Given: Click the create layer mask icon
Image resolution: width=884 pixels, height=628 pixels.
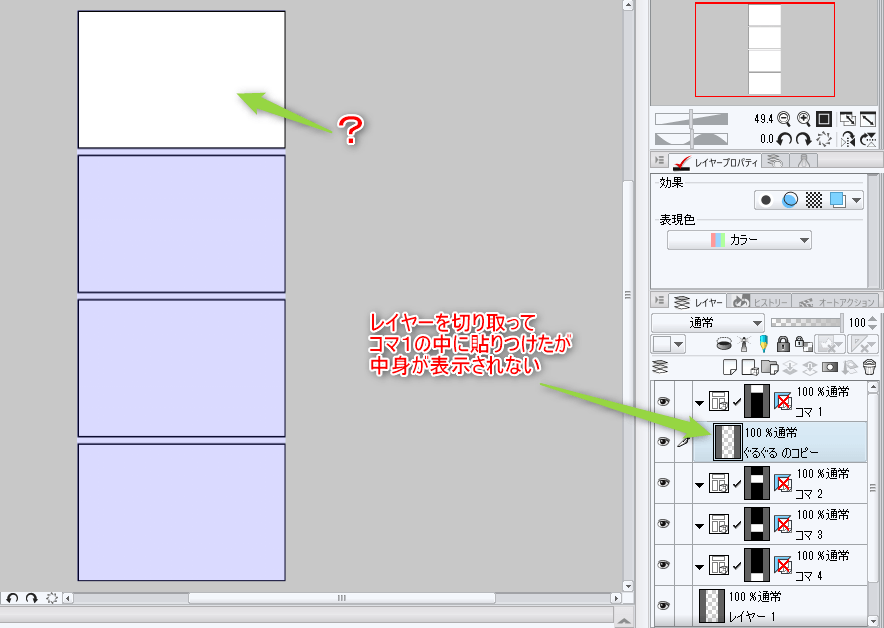Looking at the screenshot, I should [x=829, y=368].
